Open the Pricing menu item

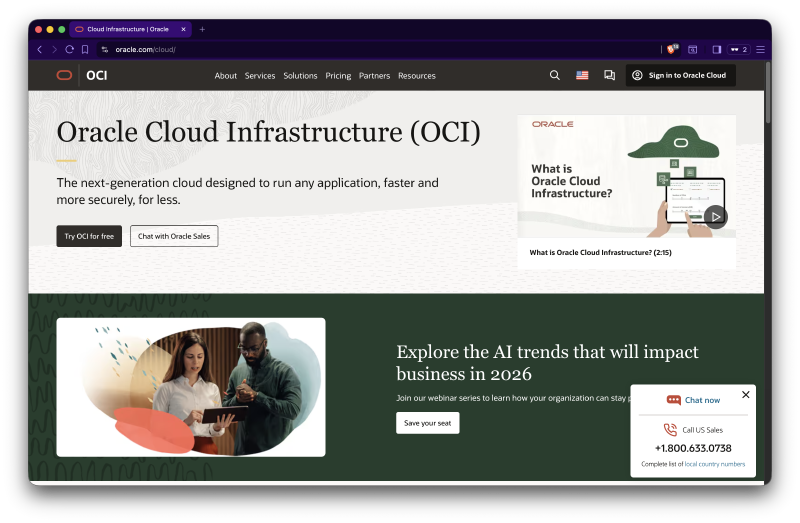pyautogui.click(x=338, y=76)
